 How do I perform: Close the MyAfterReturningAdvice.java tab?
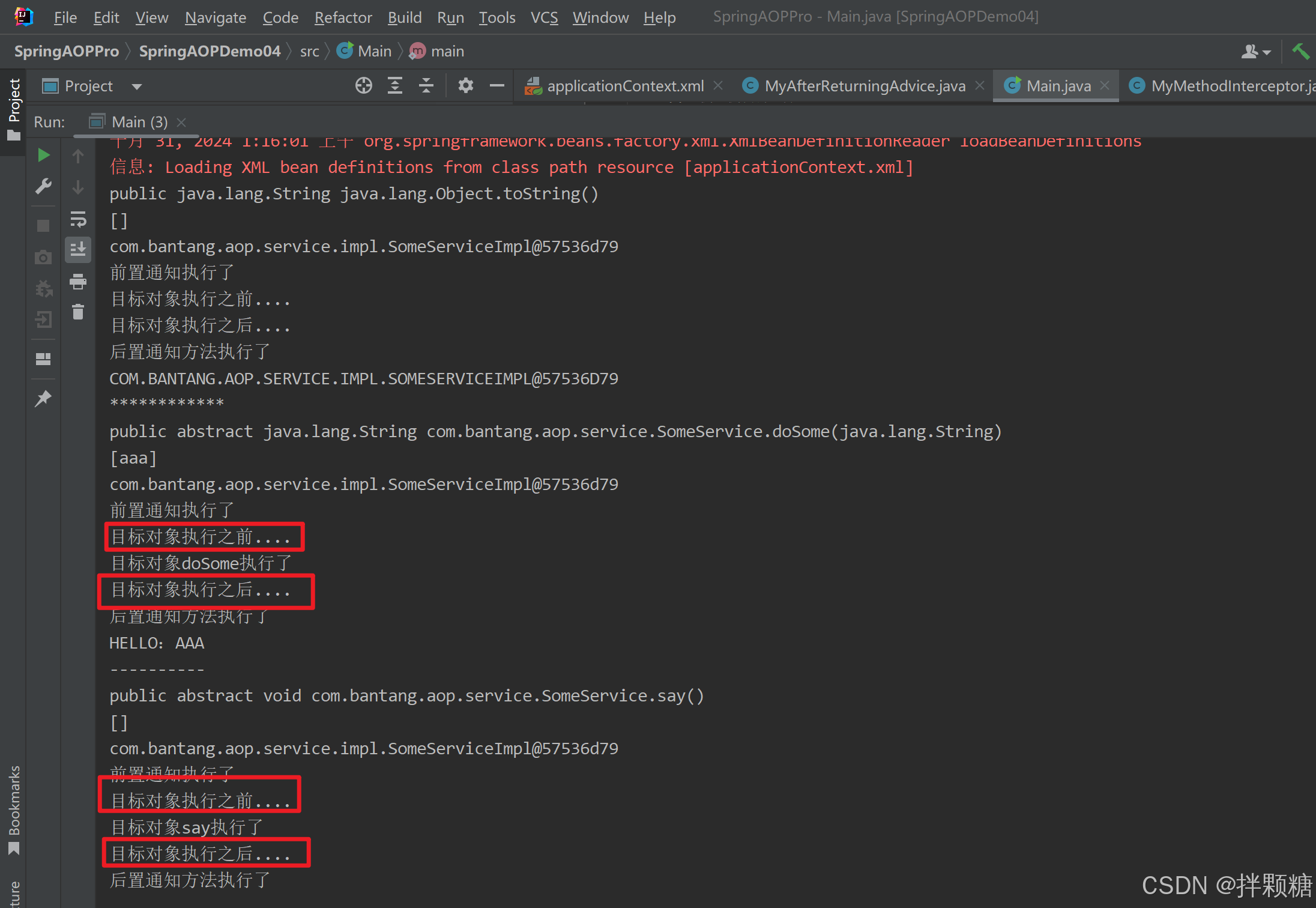click(980, 86)
